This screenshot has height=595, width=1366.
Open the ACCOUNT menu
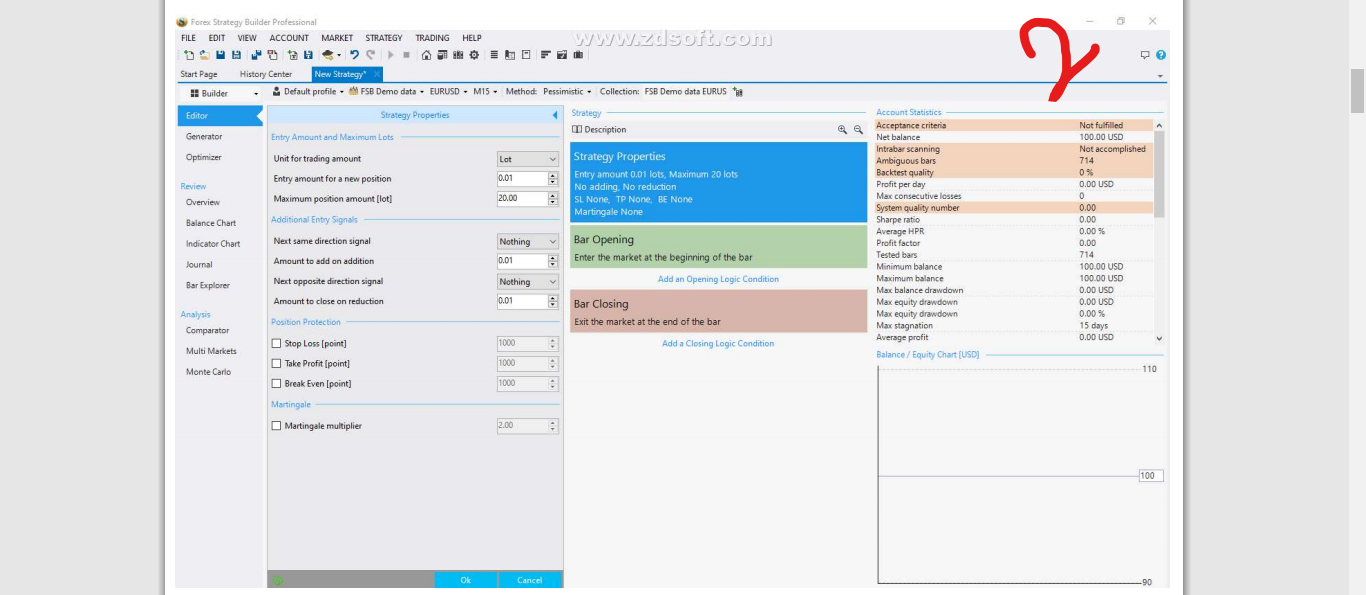(x=289, y=38)
